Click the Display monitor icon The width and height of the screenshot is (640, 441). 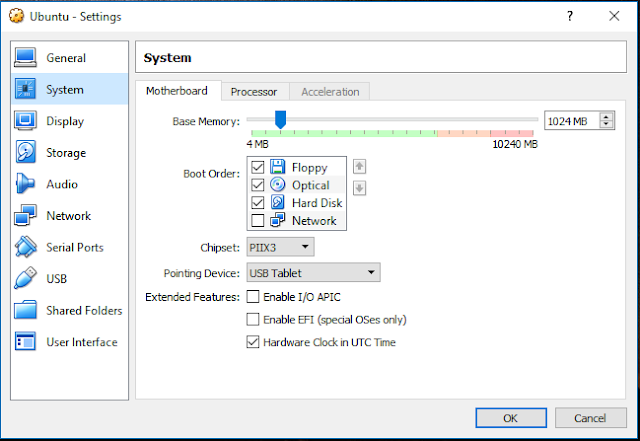tap(25, 120)
